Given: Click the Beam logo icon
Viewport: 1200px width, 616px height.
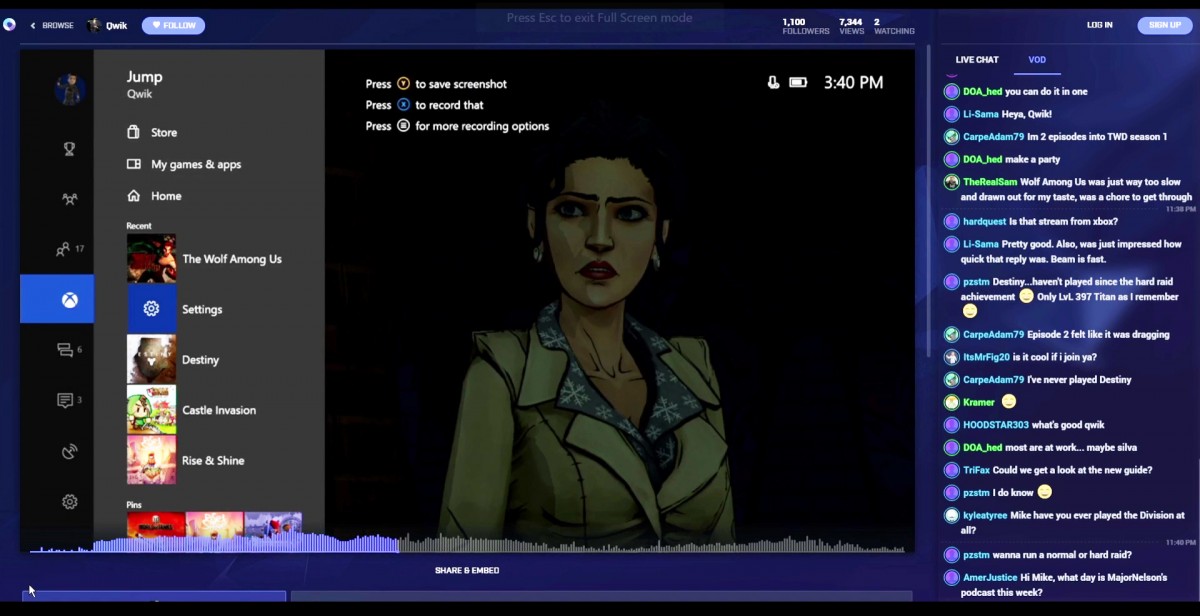Looking at the screenshot, I should point(10,25).
